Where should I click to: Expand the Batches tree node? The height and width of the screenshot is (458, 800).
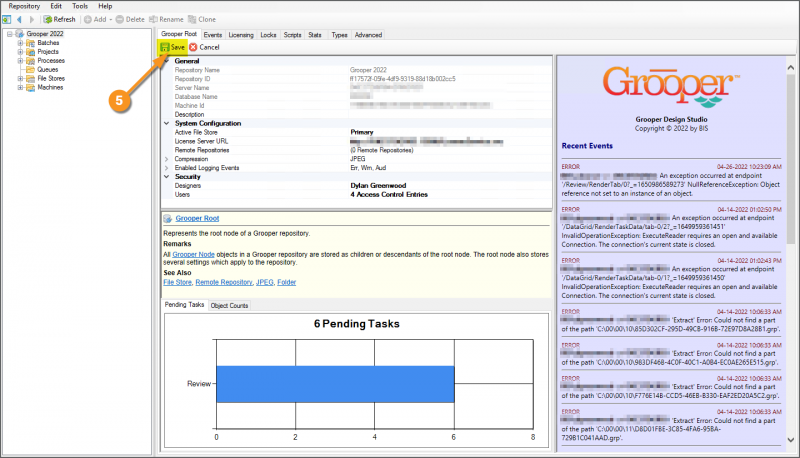pos(20,44)
